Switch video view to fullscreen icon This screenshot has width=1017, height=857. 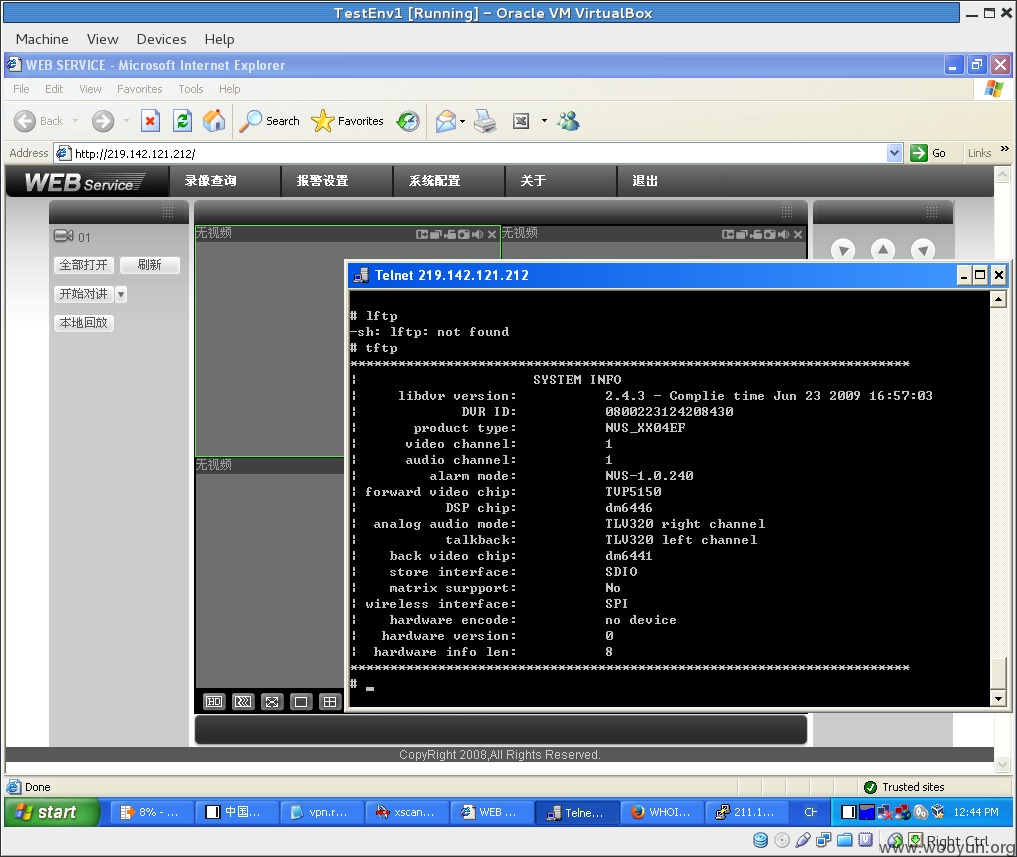point(272,702)
